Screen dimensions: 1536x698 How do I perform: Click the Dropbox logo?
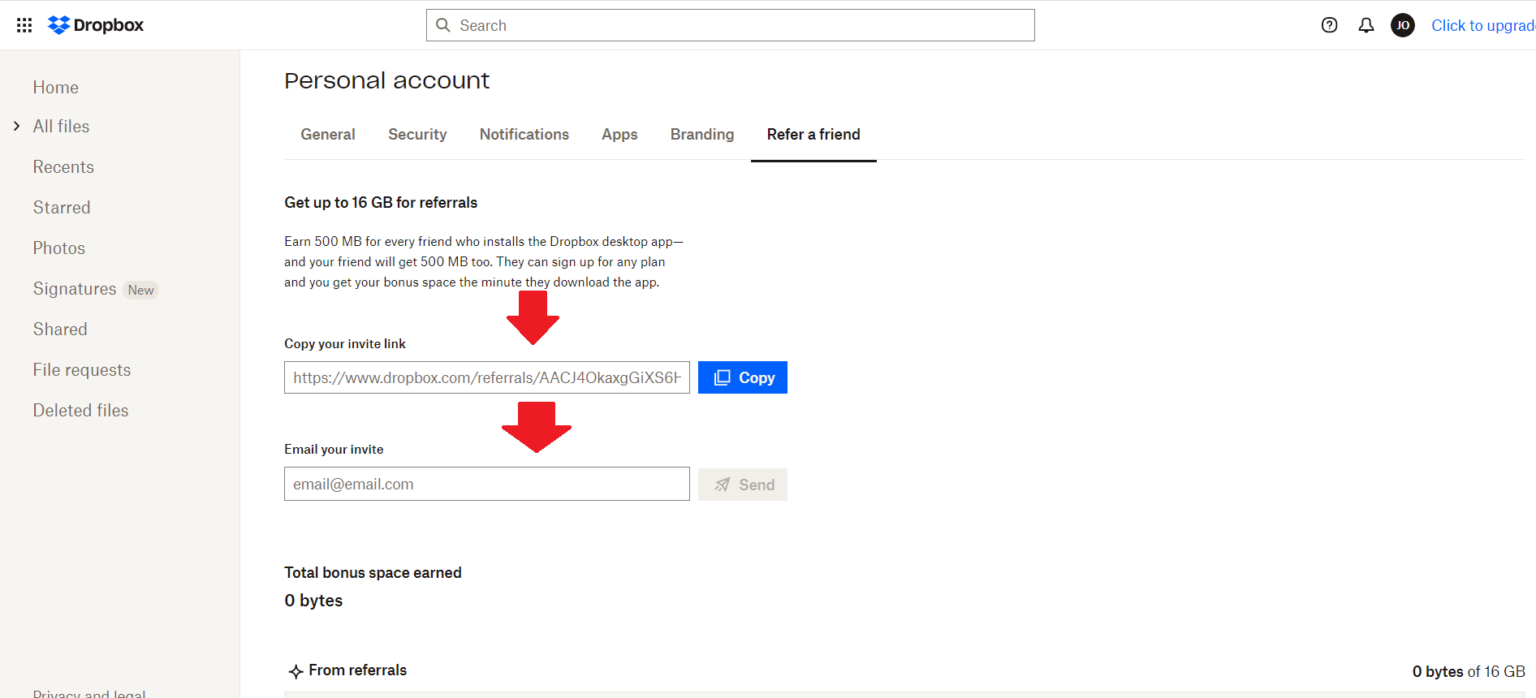click(x=95, y=24)
